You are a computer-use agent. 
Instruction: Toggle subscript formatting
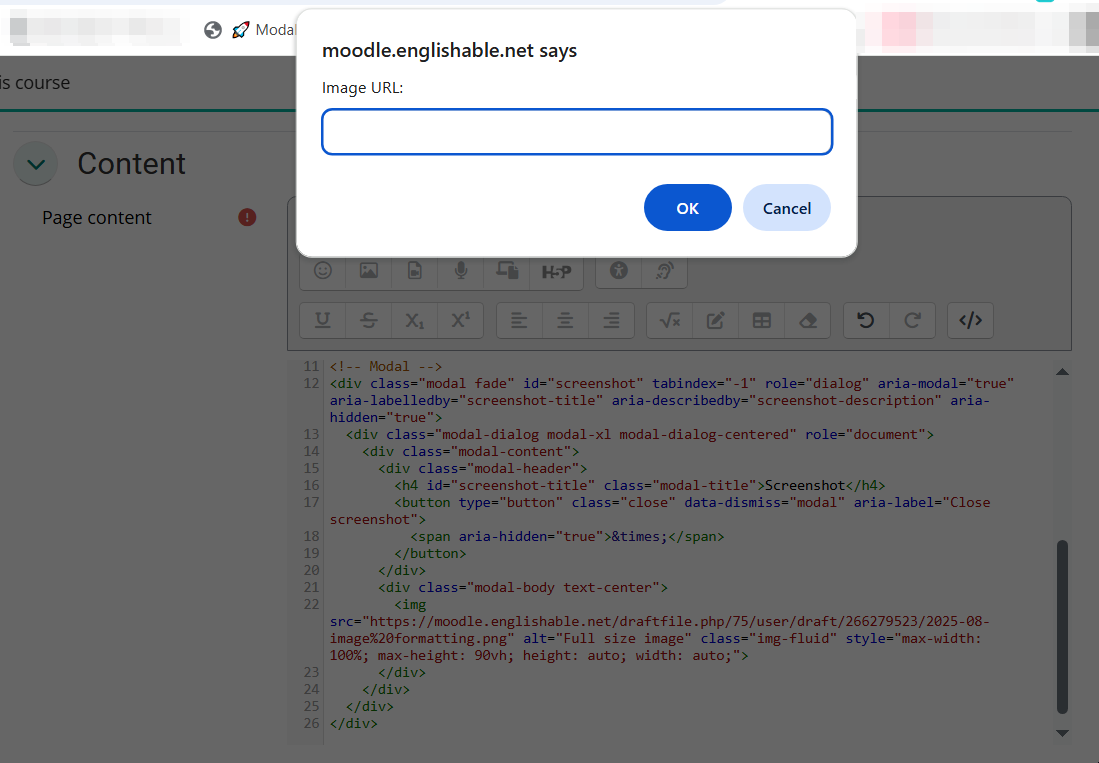click(x=414, y=320)
